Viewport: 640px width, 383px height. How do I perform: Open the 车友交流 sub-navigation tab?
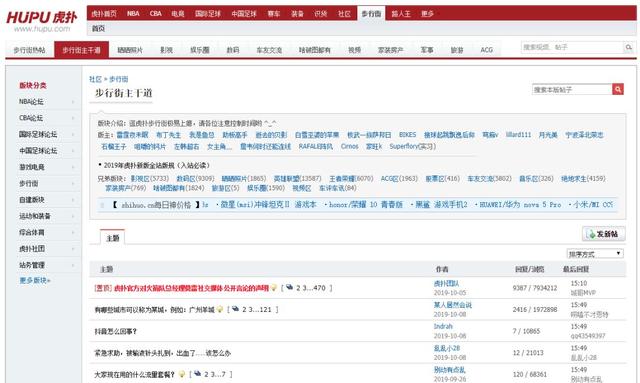click(x=269, y=50)
